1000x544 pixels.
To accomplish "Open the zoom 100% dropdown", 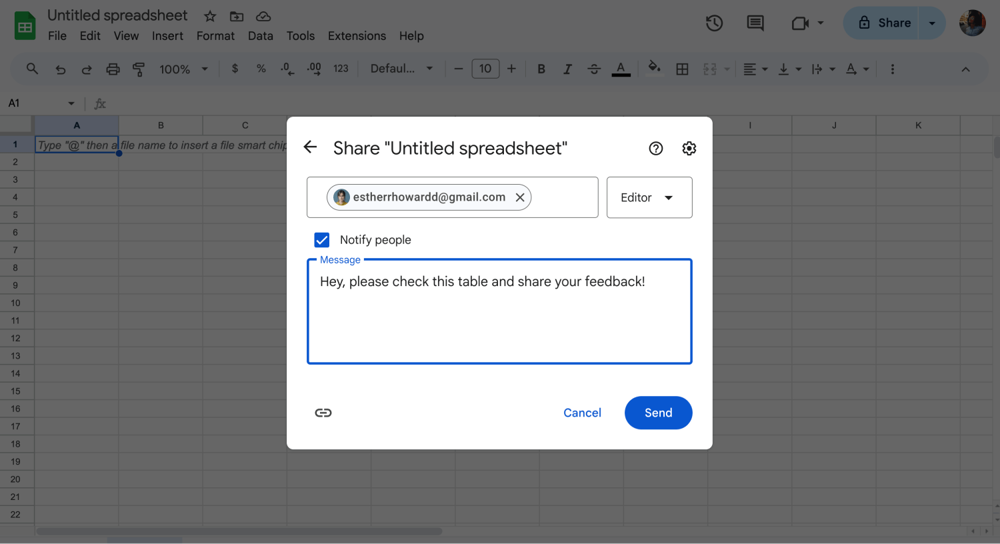I will point(183,69).
